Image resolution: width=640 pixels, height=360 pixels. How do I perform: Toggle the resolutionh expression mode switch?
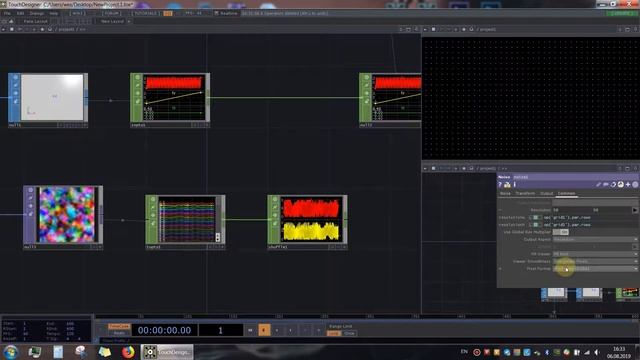coord(535,225)
